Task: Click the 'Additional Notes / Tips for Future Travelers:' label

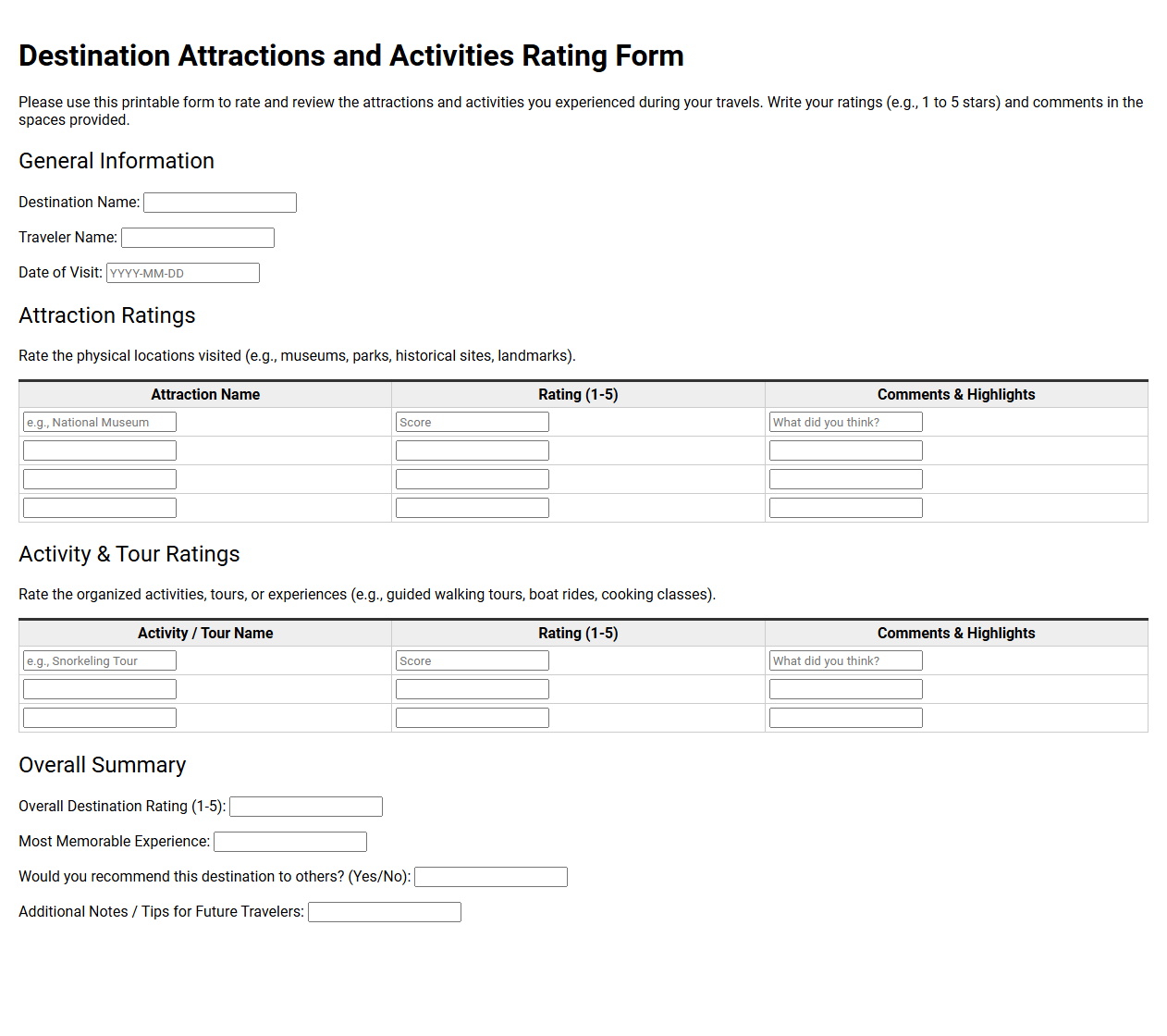Action: (x=162, y=912)
